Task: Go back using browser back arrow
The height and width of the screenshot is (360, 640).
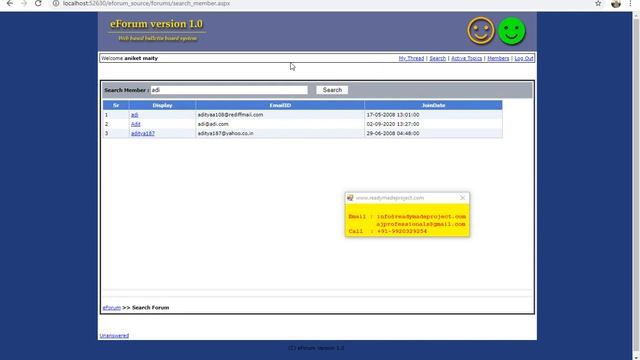Action: pyautogui.click(x=10, y=3)
